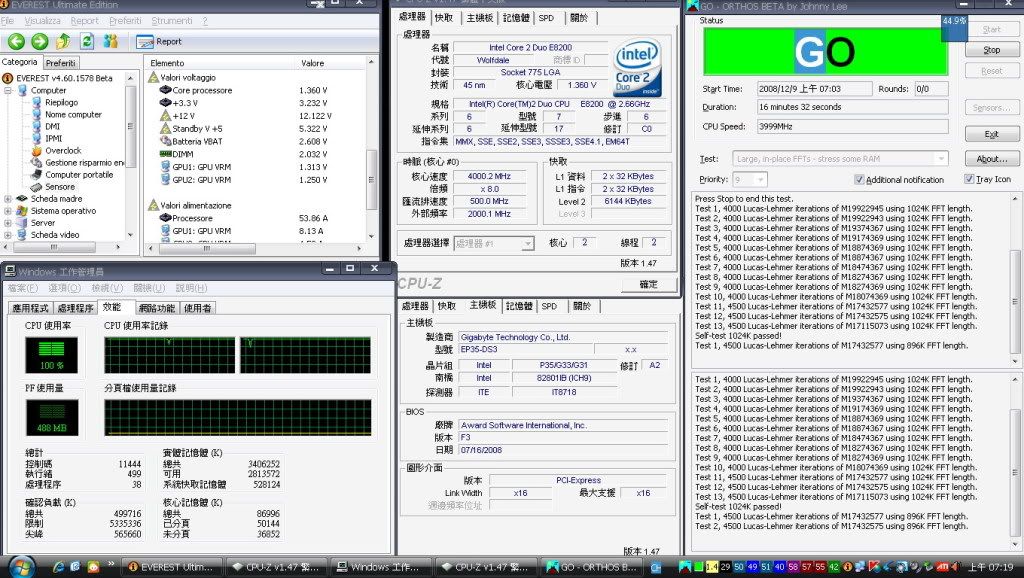Click down arrow of EVEREST category tree scrollbar

[131, 234]
